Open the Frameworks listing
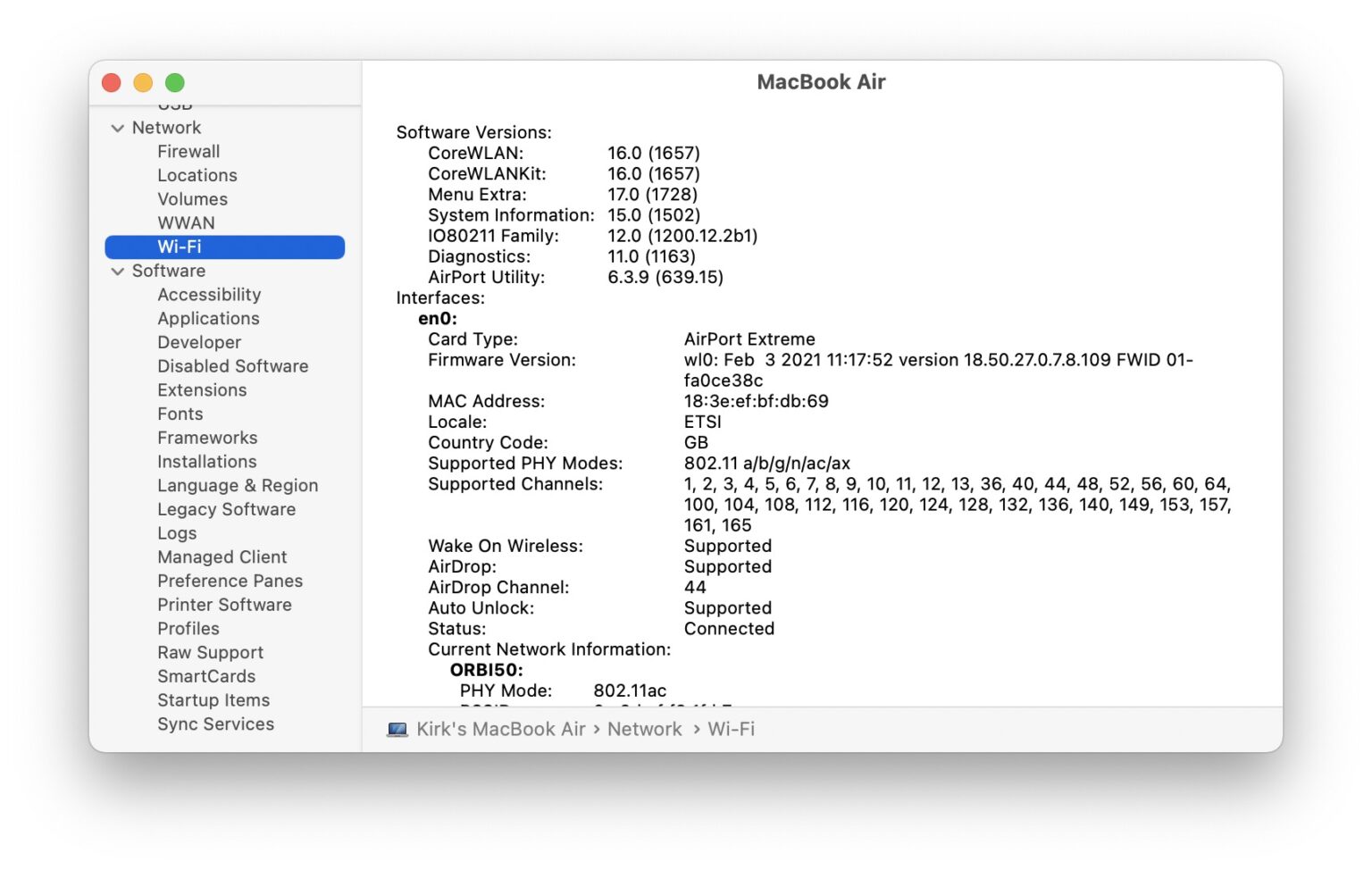 pyautogui.click(x=207, y=438)
